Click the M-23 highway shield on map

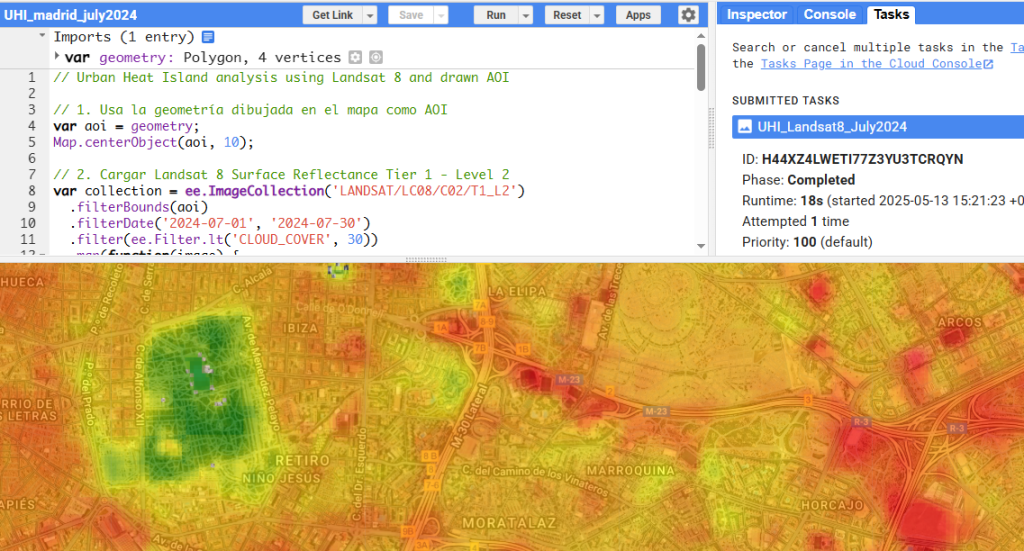point(569,380)
